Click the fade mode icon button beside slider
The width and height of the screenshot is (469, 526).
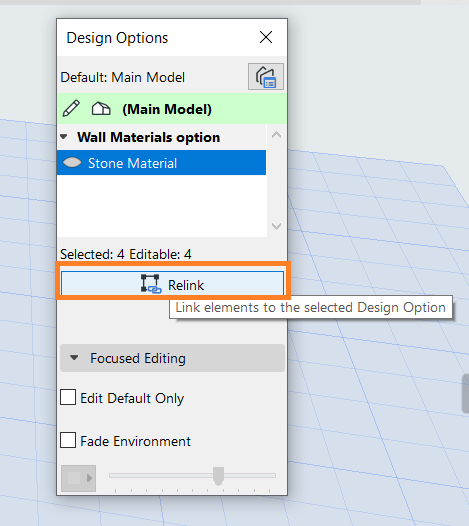pos(79,478)
